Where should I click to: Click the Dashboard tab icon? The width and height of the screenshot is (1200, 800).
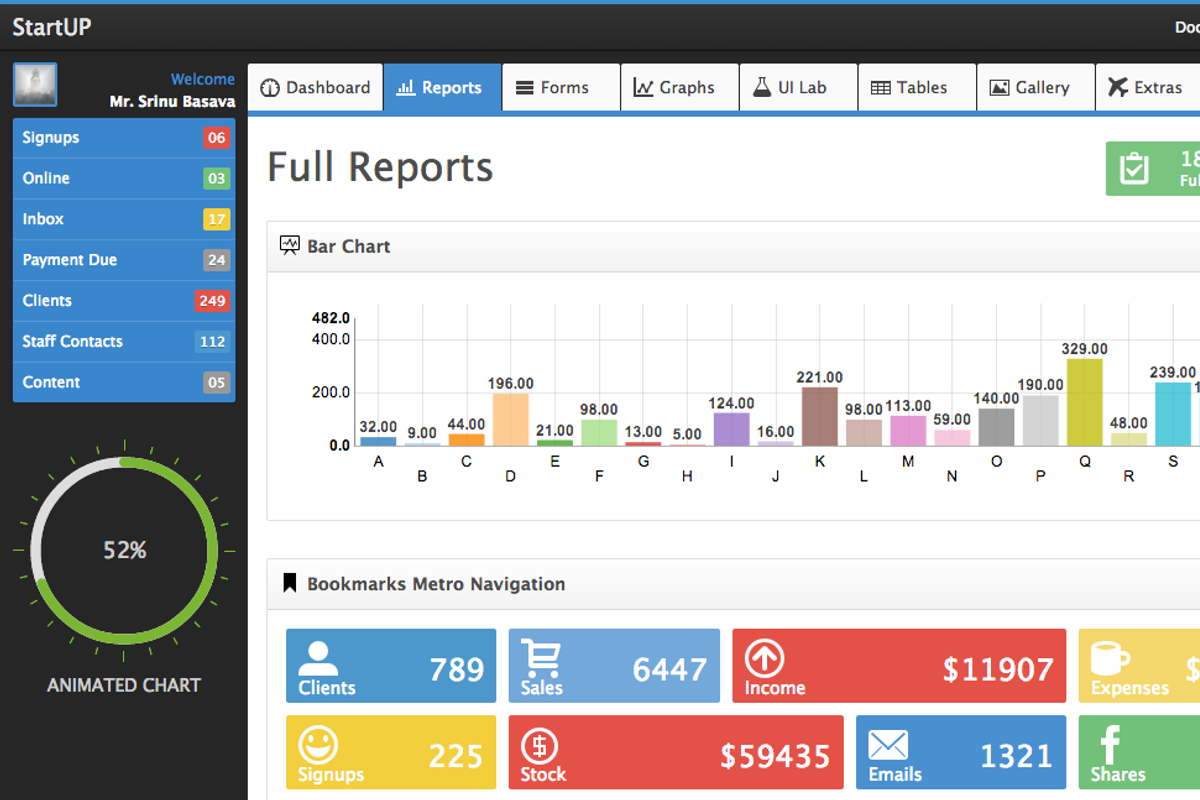[x=269, y=88]
